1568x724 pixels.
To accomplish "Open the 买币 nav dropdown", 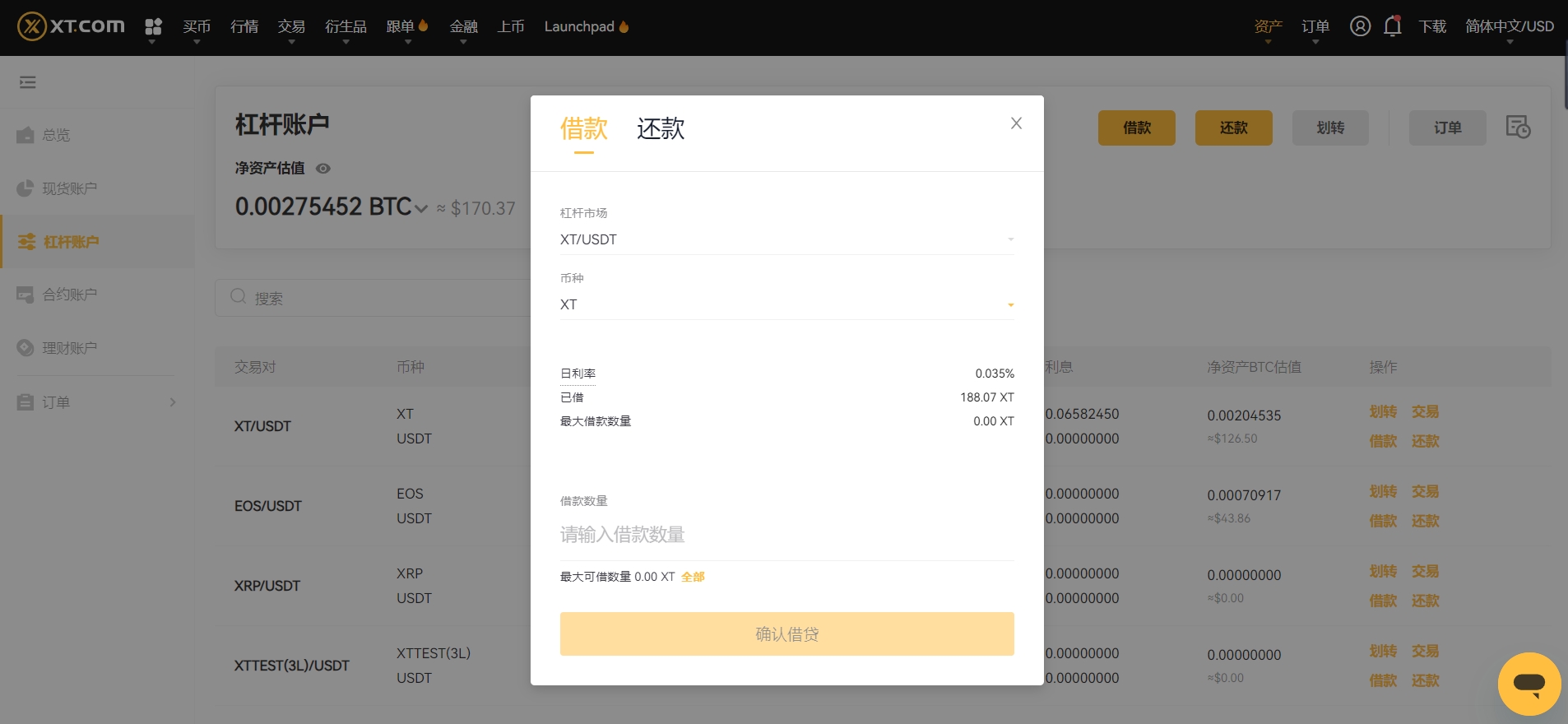I will 197,27.
